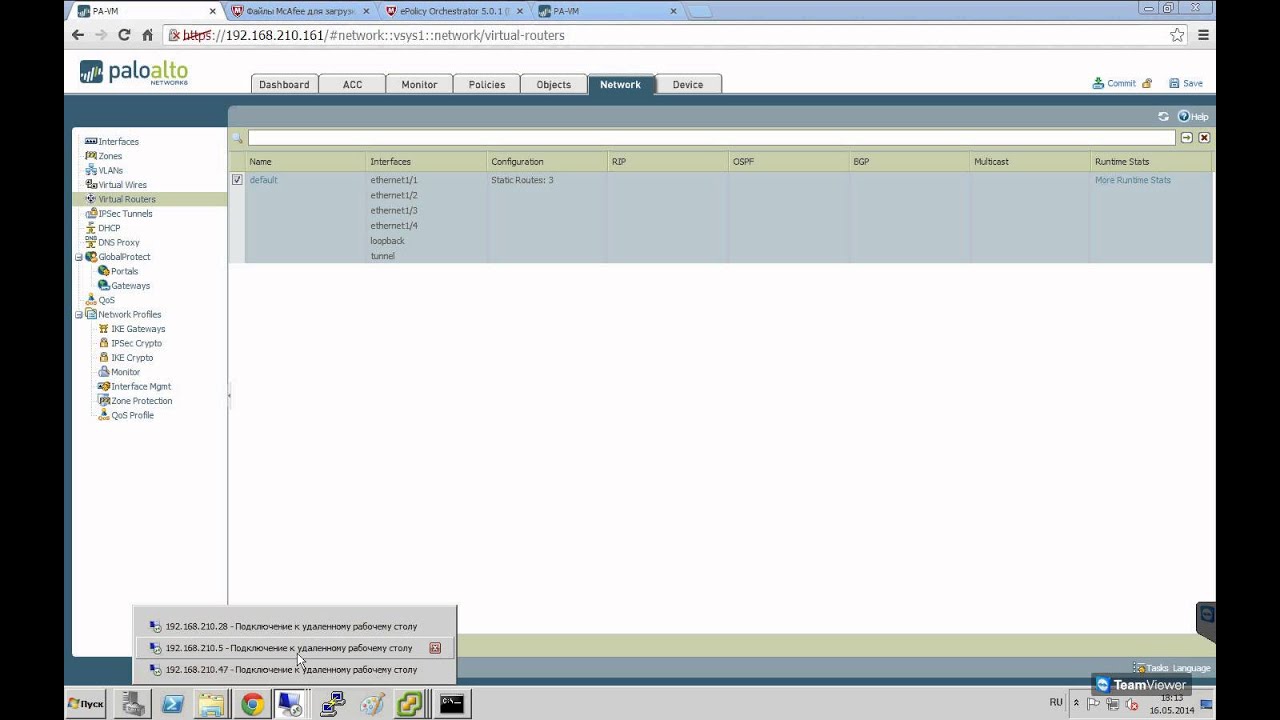Switch to the Dashboard tab
This screenshot has width=1280, height=720.
pyautogui.click(x=284, y=84)
